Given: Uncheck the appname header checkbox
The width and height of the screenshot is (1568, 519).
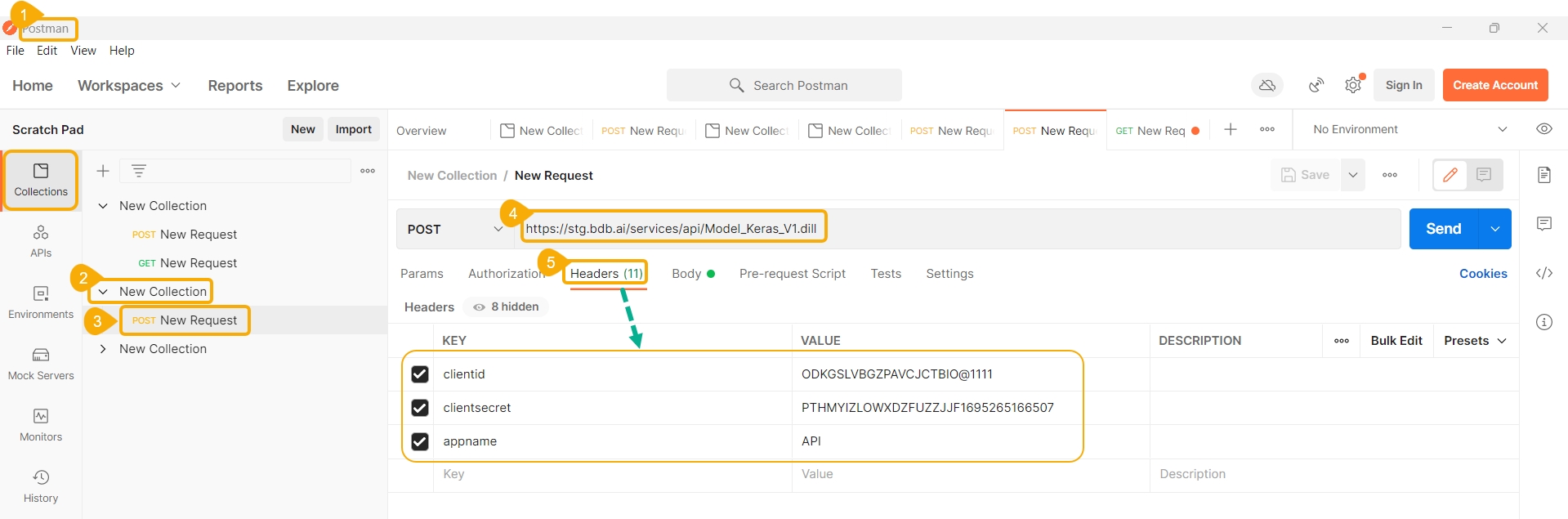Looking at the screenshot, I should (x=420, y=441).
